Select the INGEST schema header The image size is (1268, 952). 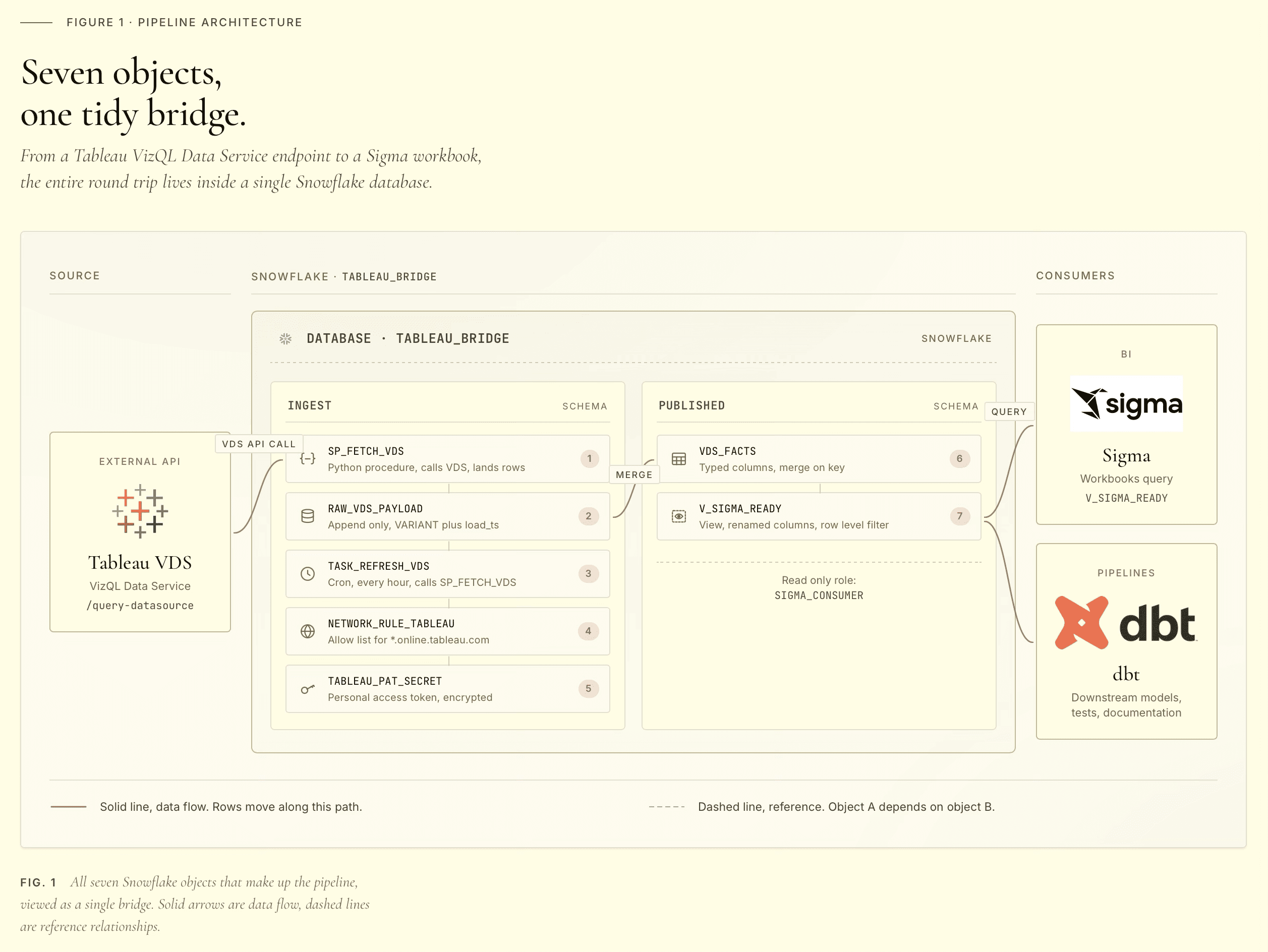(310, 406)
